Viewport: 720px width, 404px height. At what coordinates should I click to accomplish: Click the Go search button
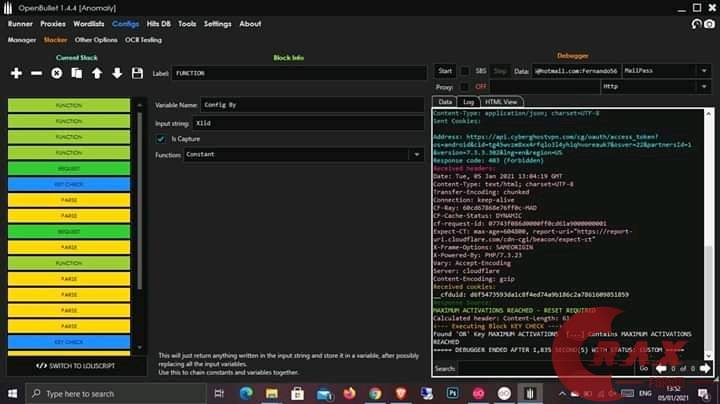point(644,368)
